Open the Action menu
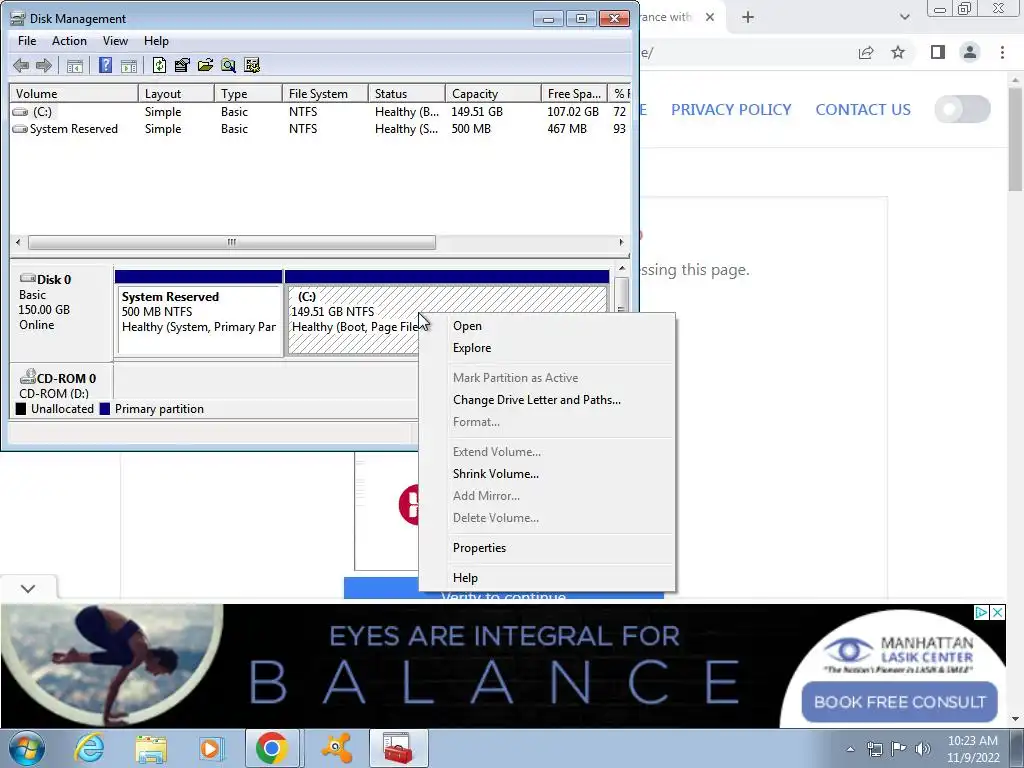 coord(69,40)
